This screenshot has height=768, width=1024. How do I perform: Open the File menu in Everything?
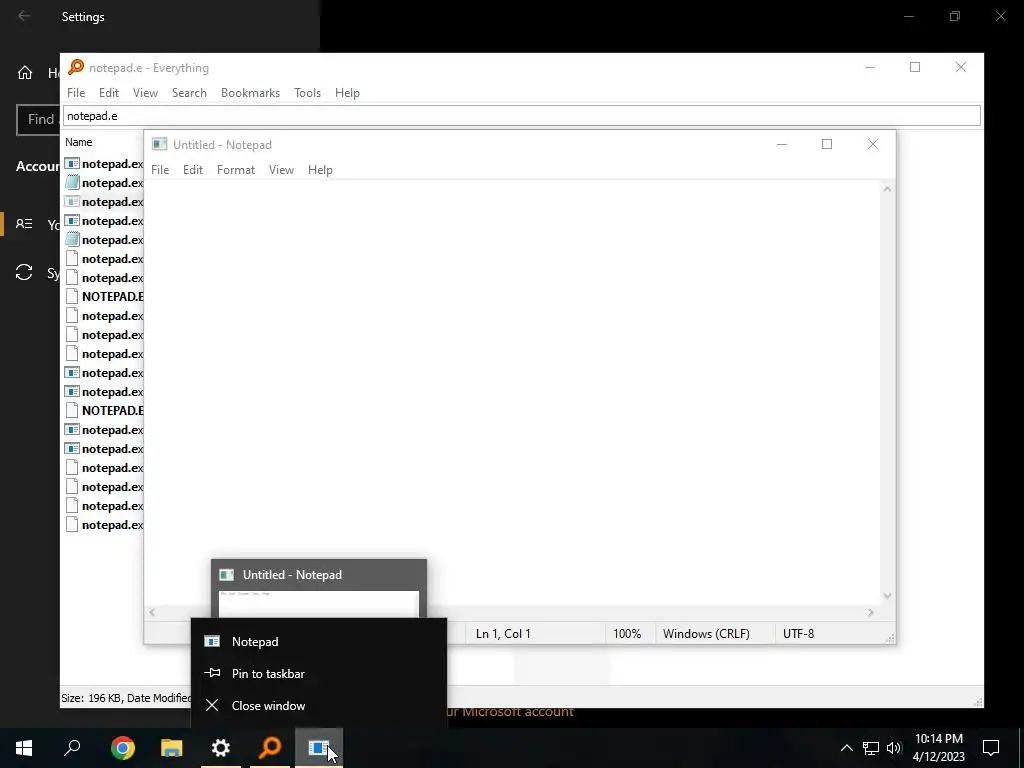pos(76,93)
